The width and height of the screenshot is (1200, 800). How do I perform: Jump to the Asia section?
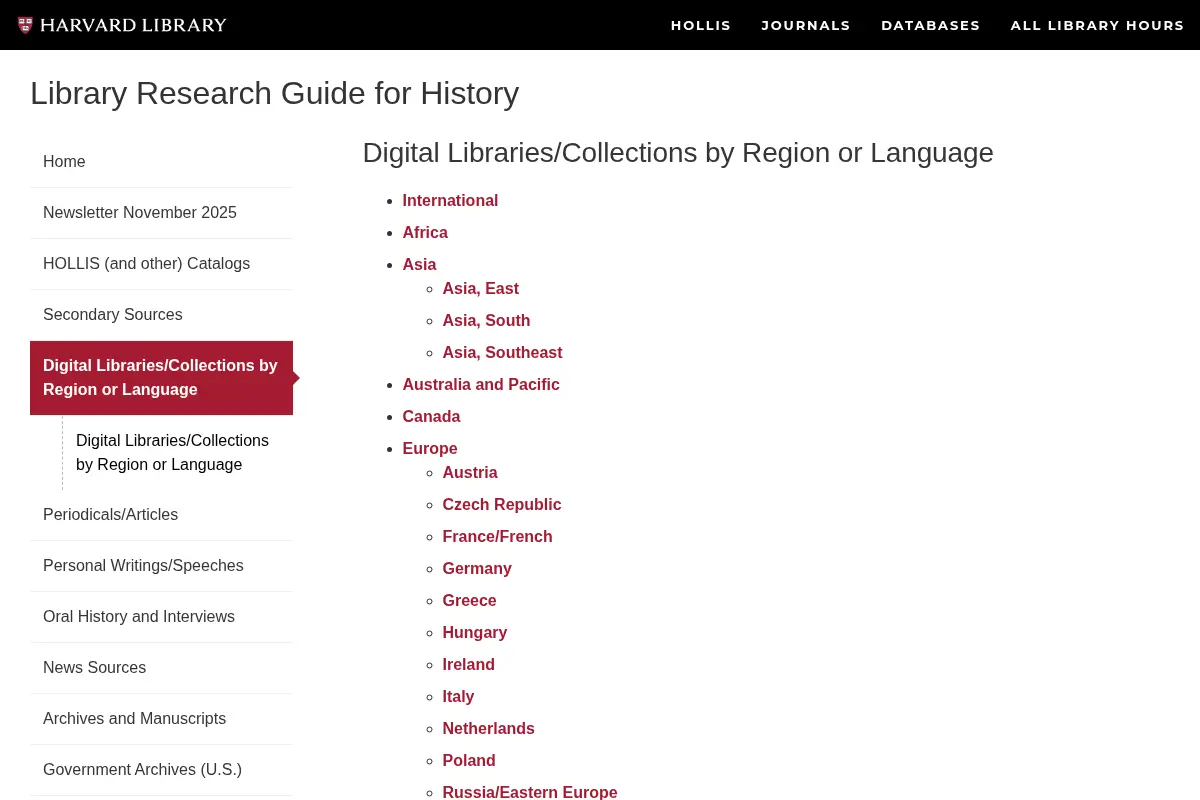point(419,265)
